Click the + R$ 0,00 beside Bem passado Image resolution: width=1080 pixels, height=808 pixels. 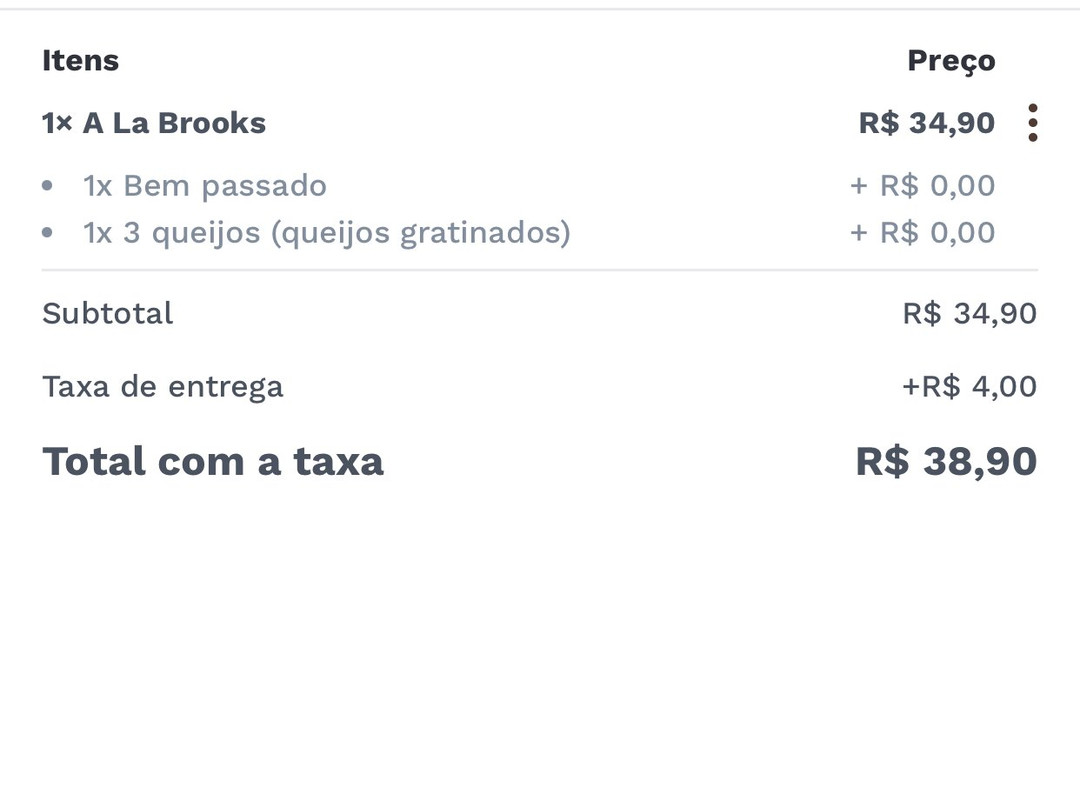pyautogui.click(x=922, y=186)
